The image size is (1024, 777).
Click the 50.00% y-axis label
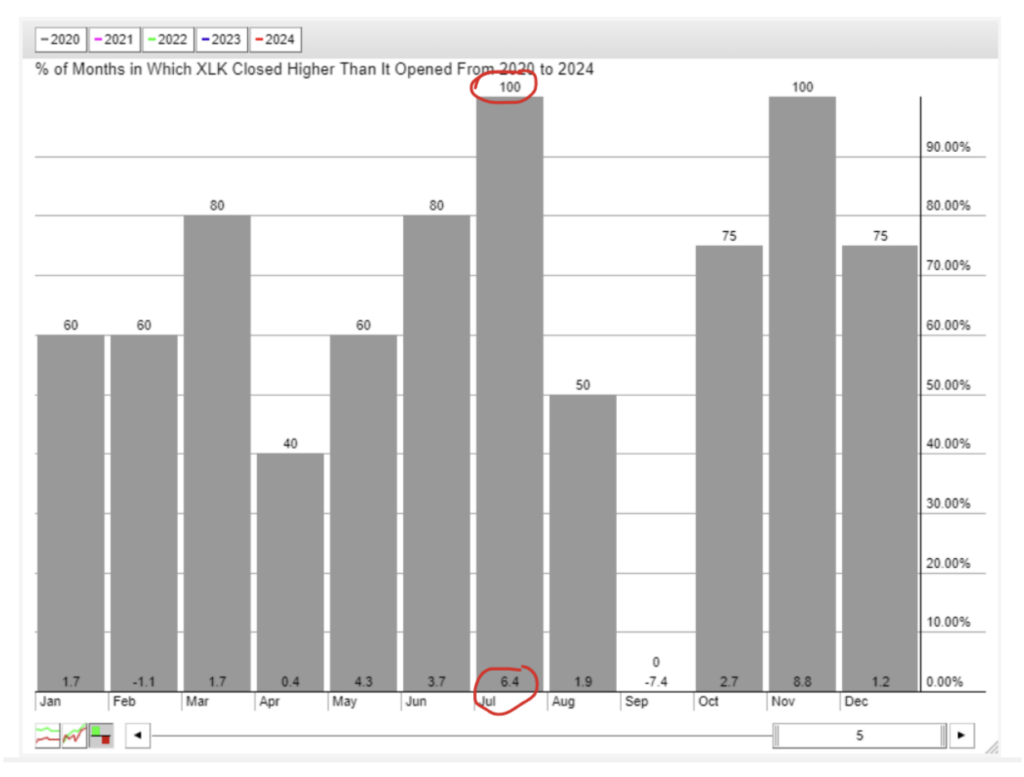(x=948, y=385)
